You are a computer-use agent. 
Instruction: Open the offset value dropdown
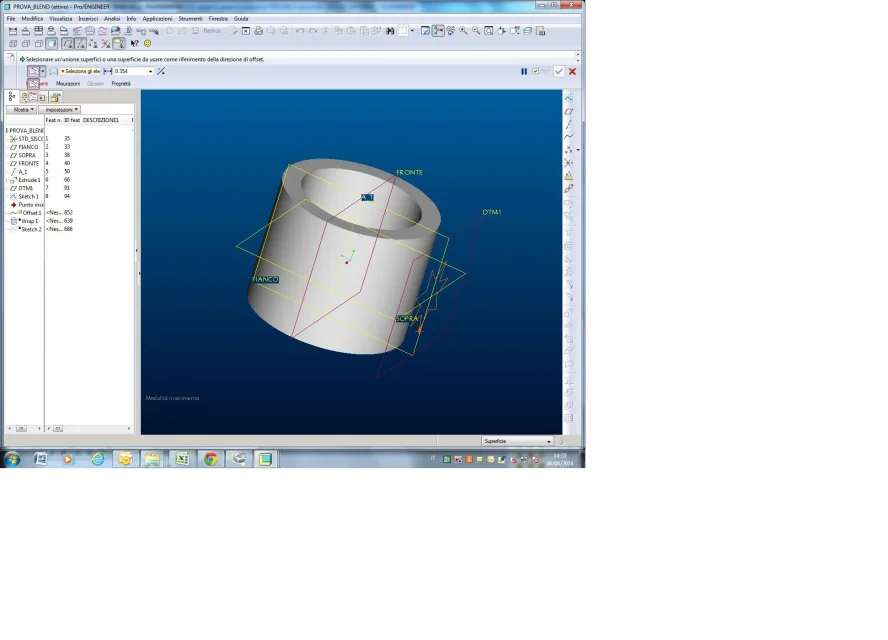(x=151, y=71)
